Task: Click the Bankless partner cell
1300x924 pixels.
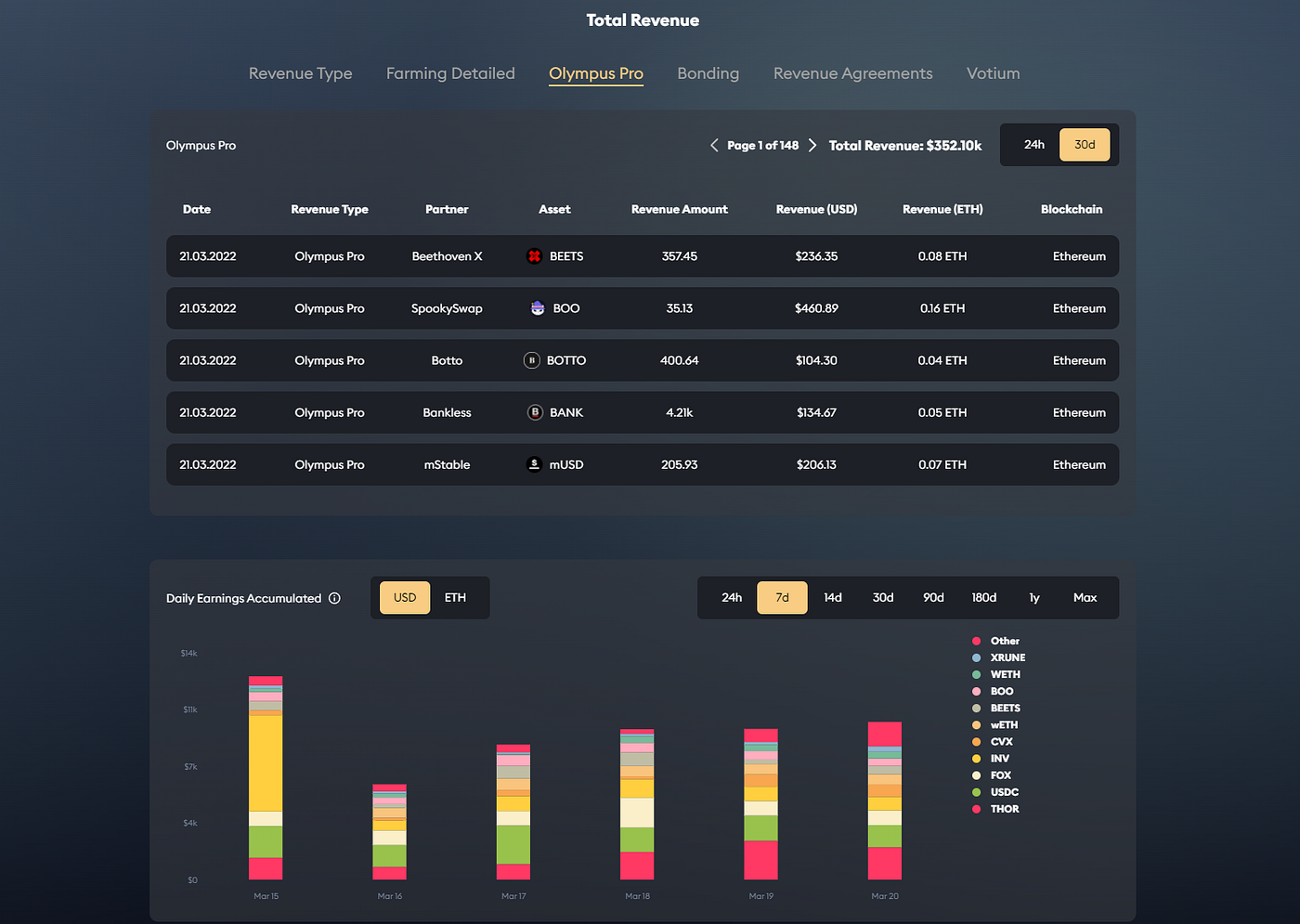Action: pos(447,412)
